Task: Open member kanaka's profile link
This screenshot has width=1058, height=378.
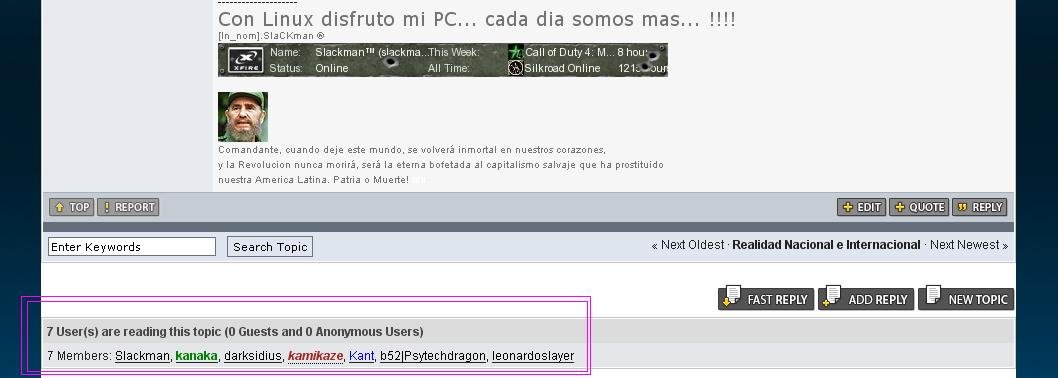Action: [x=196, y=356]
